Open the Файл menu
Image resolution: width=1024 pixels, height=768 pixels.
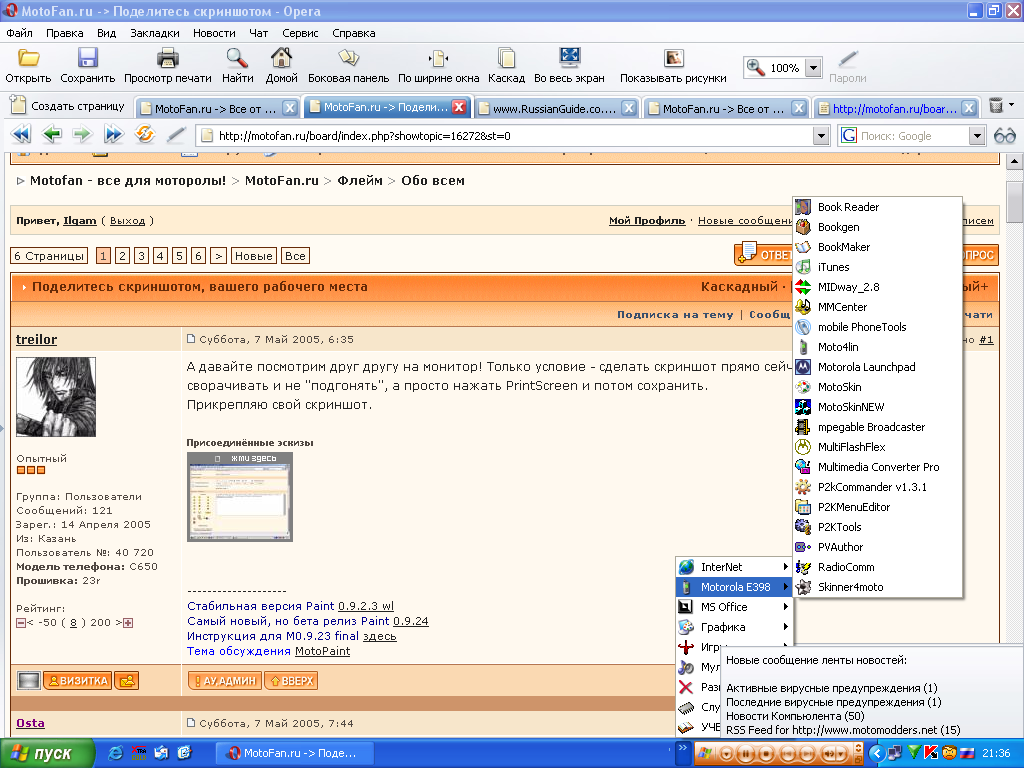tap(19, 33)
